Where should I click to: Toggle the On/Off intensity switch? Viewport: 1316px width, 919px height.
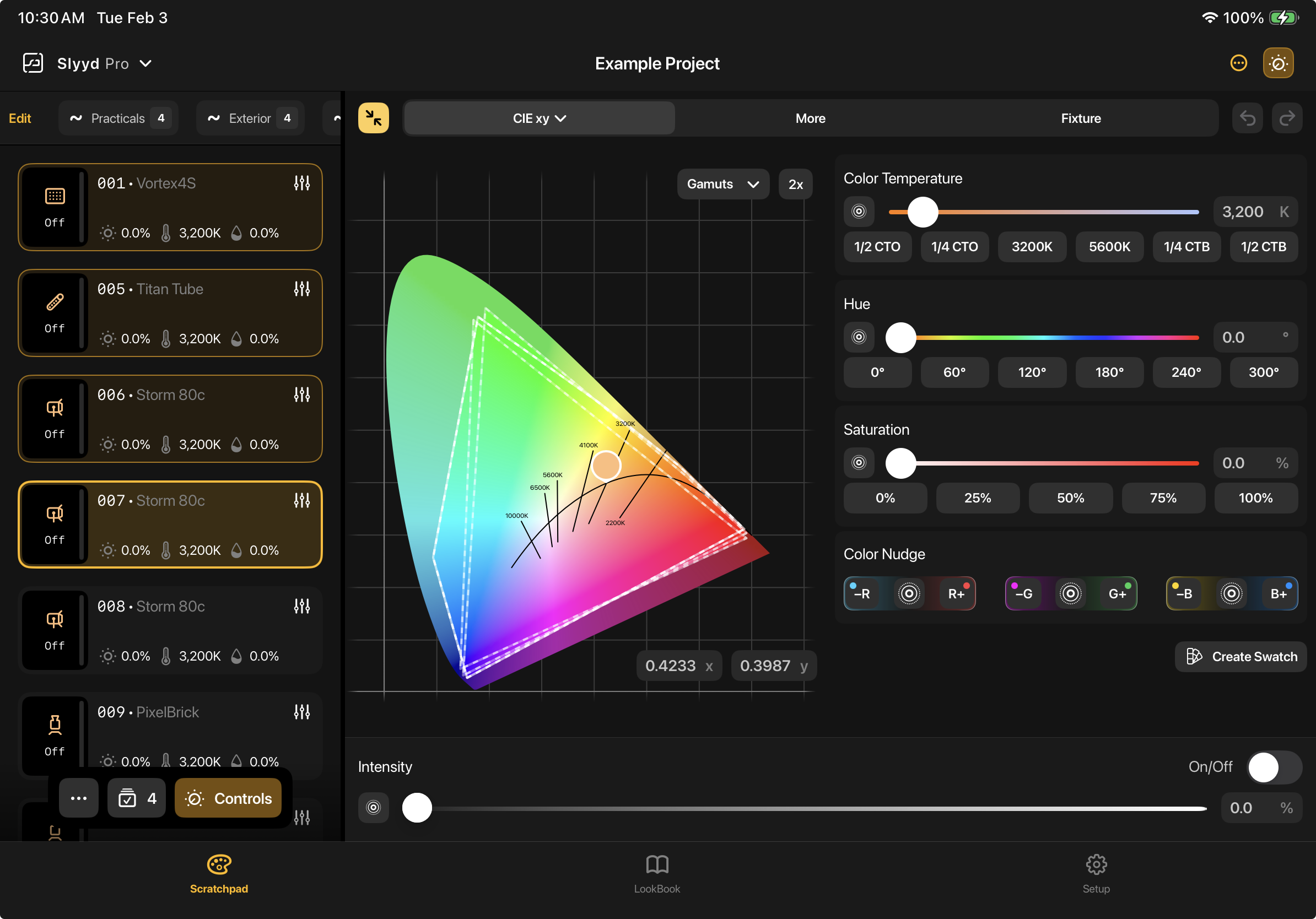[1274, 767]
